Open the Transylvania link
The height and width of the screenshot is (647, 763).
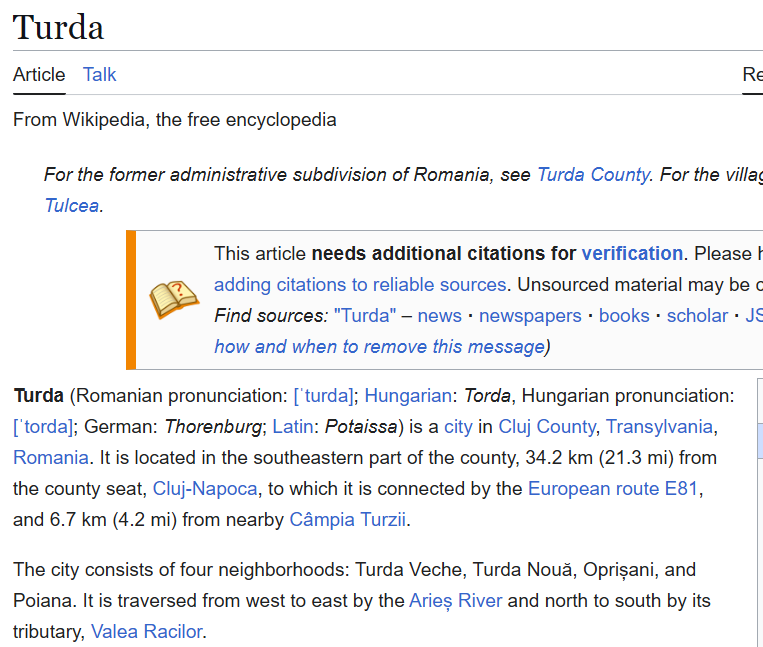pos(659,427)
